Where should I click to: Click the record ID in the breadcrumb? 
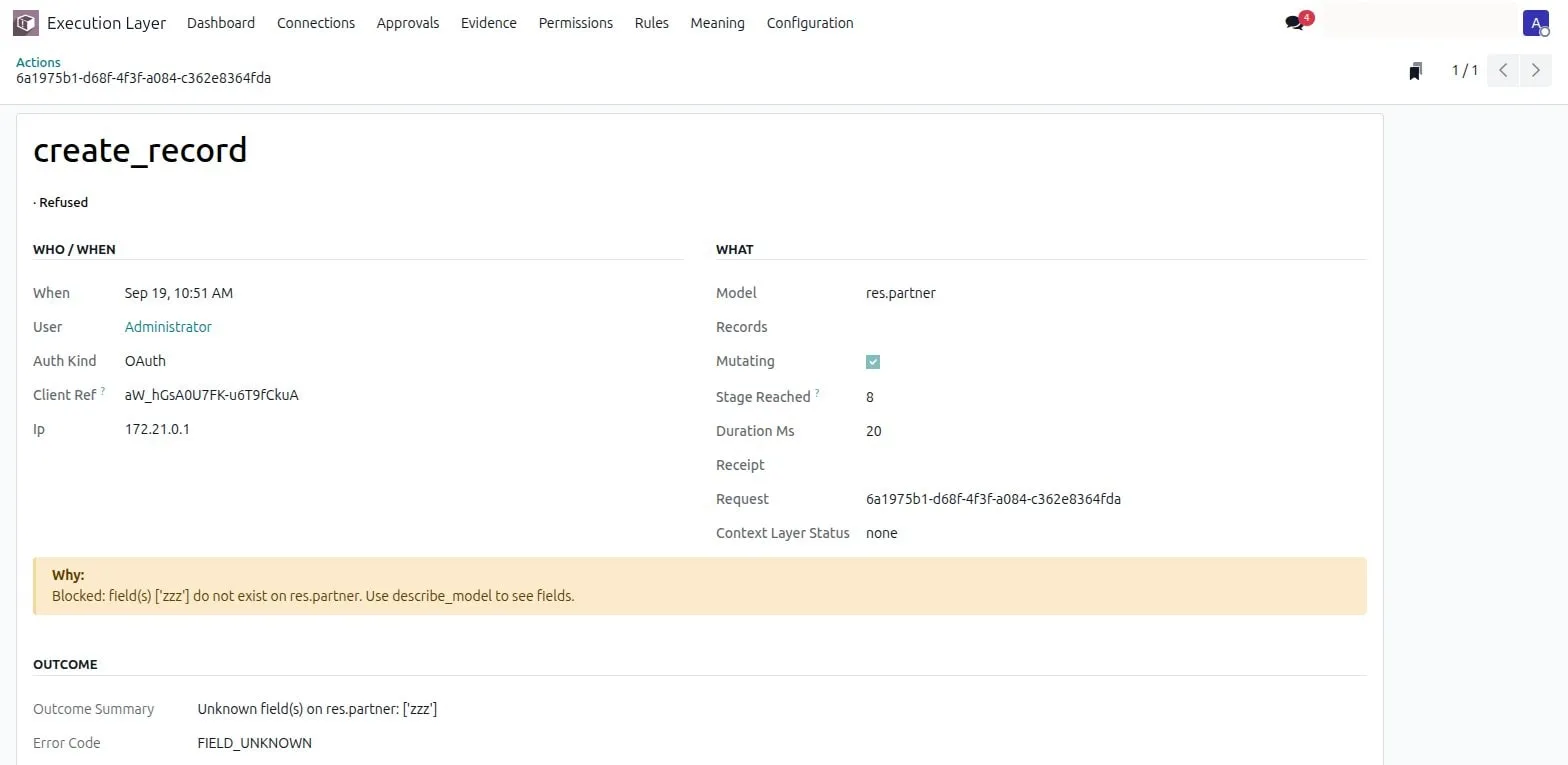point(144,78)
